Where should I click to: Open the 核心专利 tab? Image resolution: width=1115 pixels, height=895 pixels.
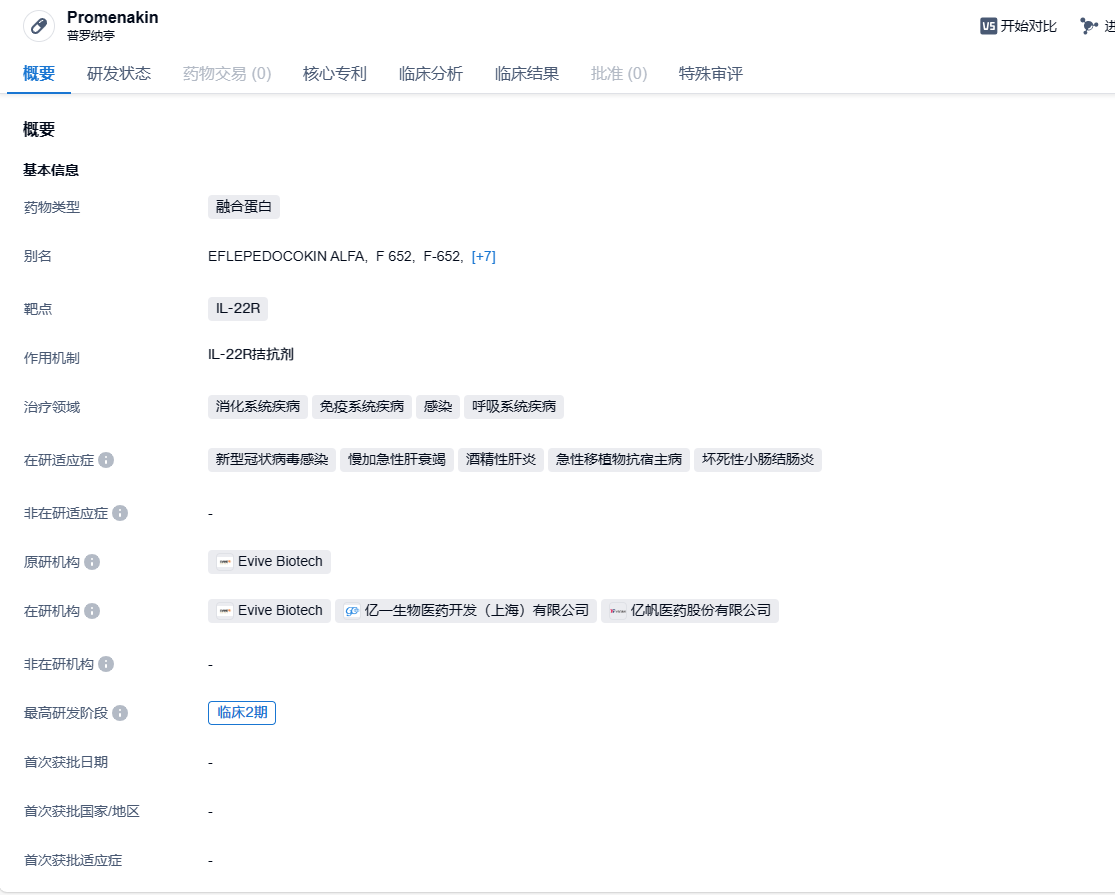pos(335,74)
